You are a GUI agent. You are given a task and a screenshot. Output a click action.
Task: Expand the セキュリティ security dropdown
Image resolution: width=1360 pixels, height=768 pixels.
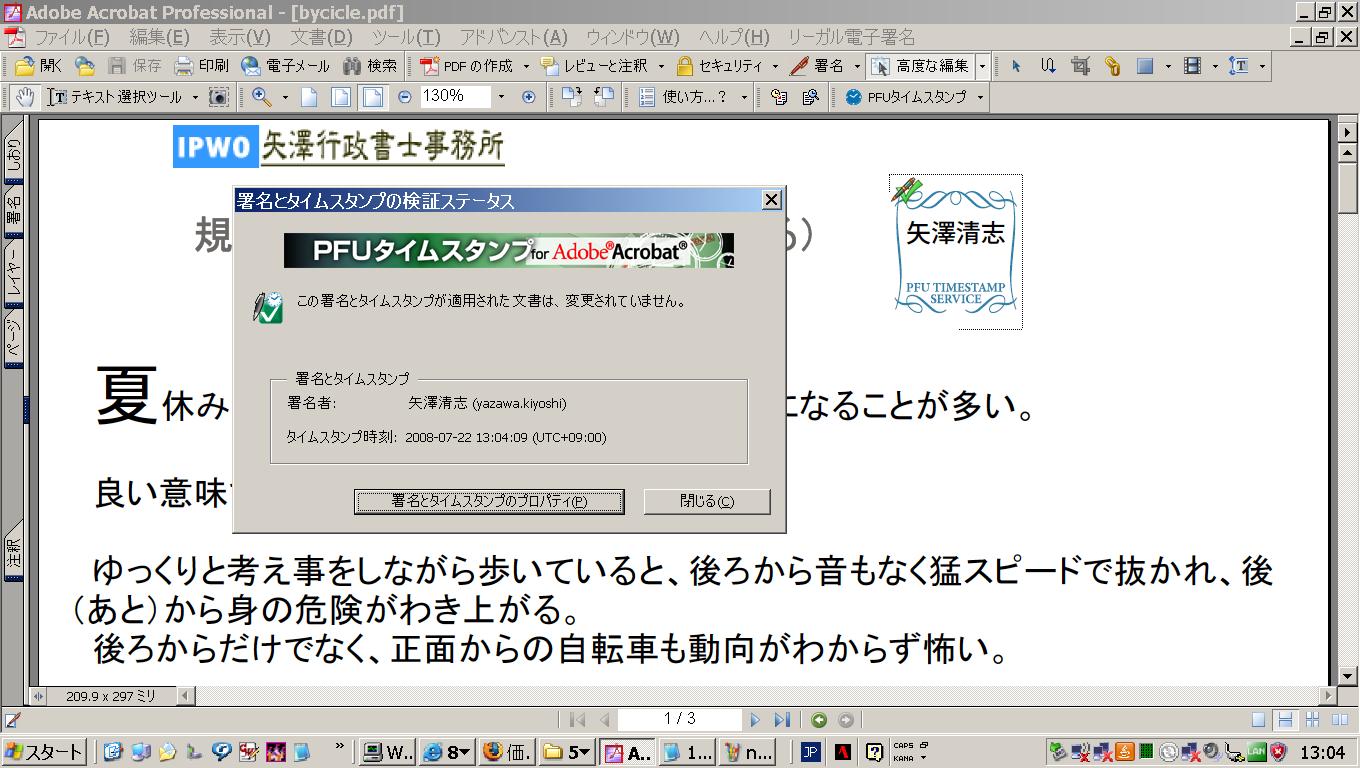(775, 66)
